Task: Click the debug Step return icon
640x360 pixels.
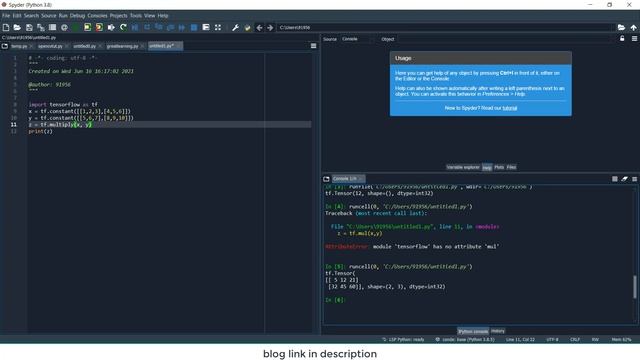Action: 170,27
